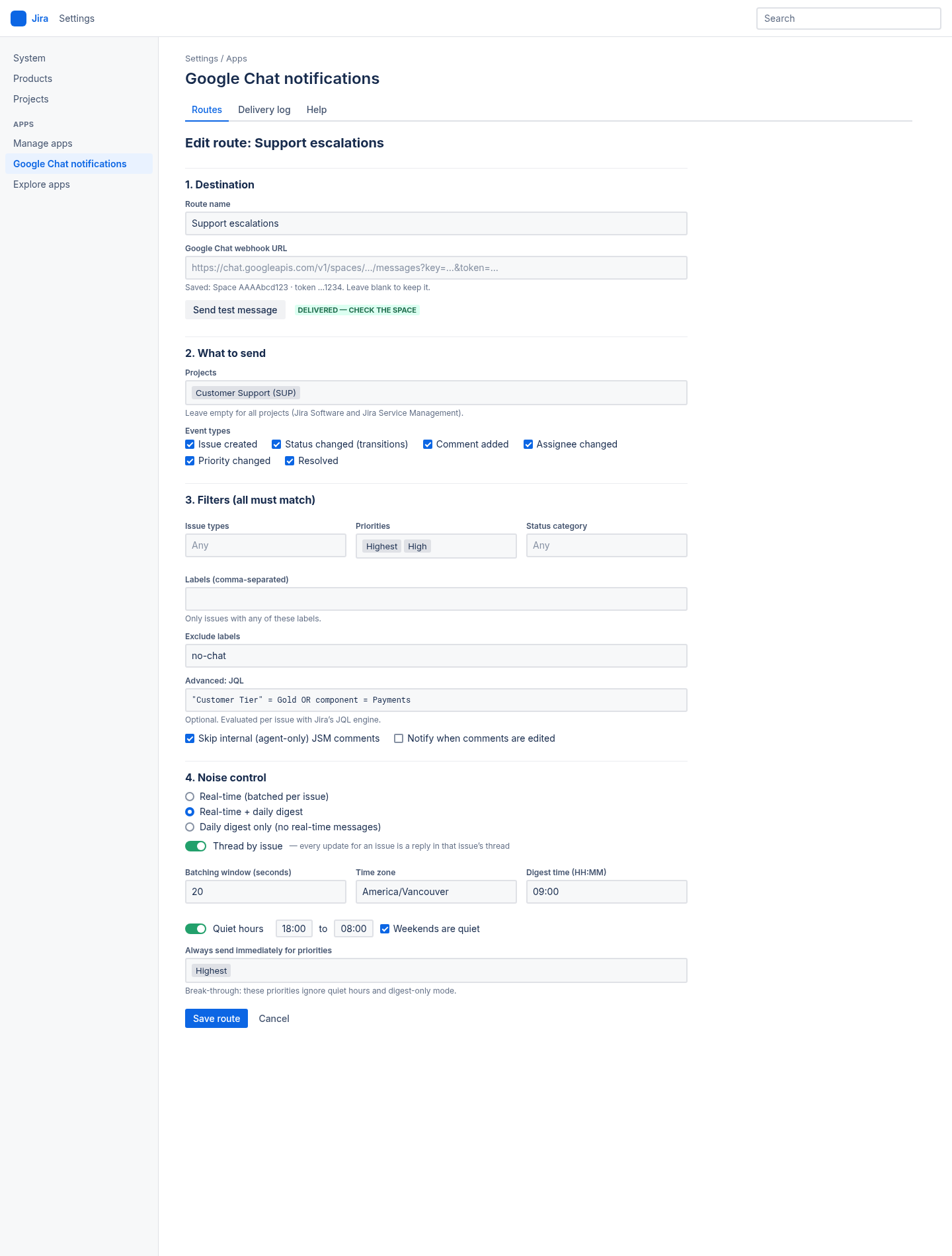Select Real-time (batched per issue)

[190, 797]
